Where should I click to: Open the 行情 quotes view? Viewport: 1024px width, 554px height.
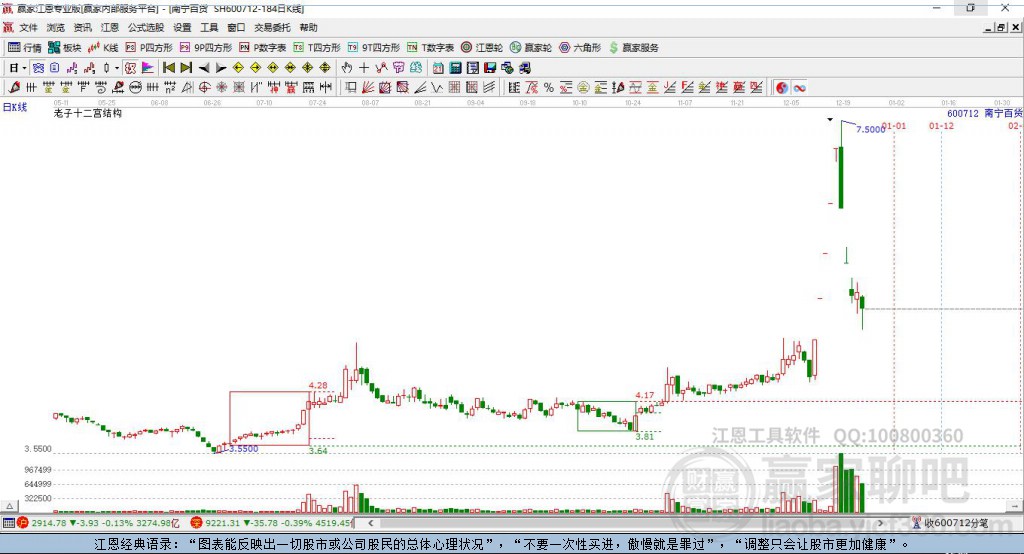[25, 48]
